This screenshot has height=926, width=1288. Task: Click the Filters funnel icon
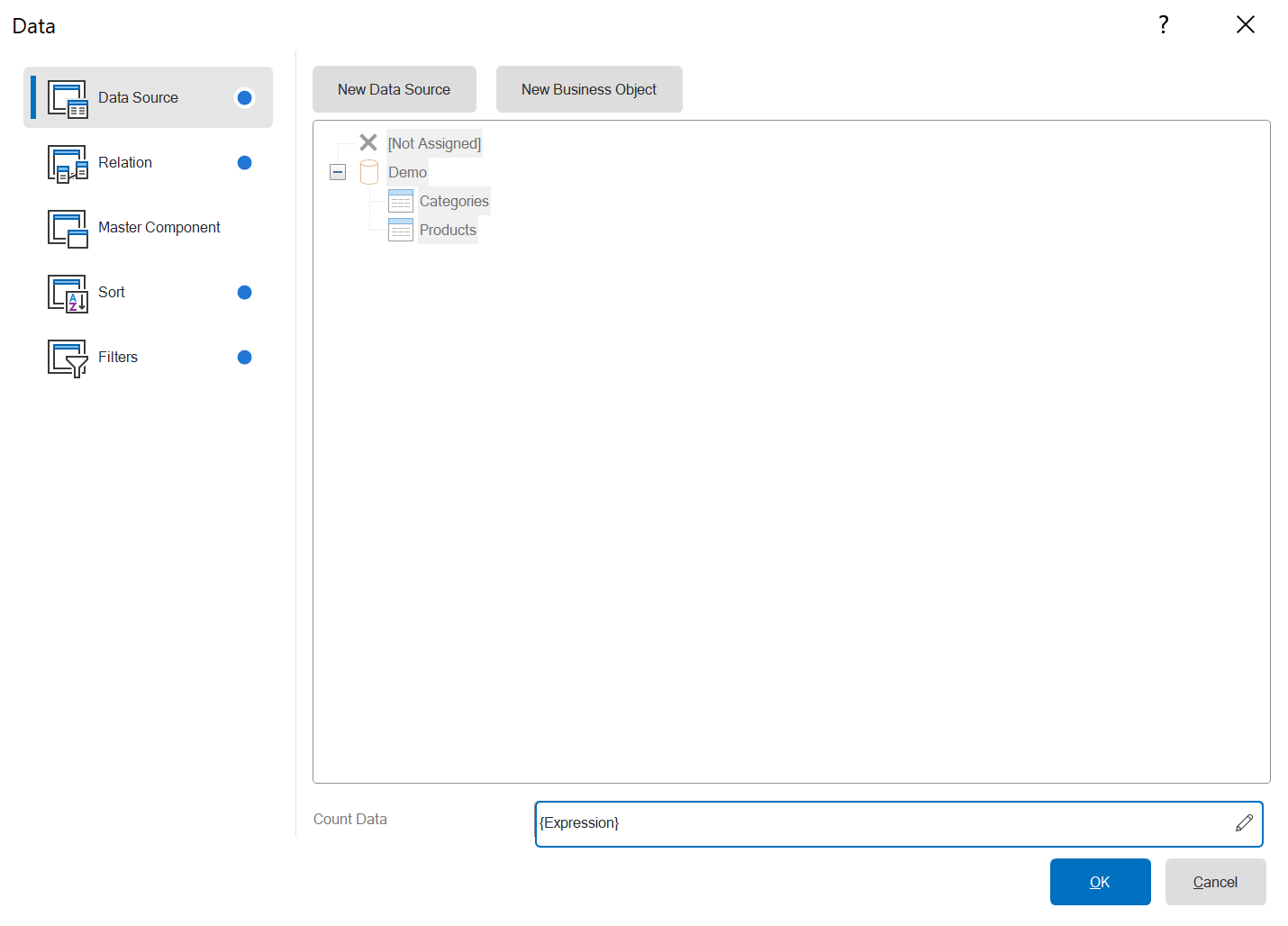68,359
